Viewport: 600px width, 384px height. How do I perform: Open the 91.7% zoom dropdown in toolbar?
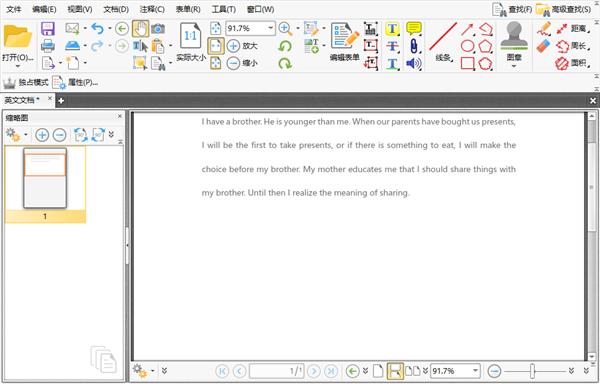point(270,29)
